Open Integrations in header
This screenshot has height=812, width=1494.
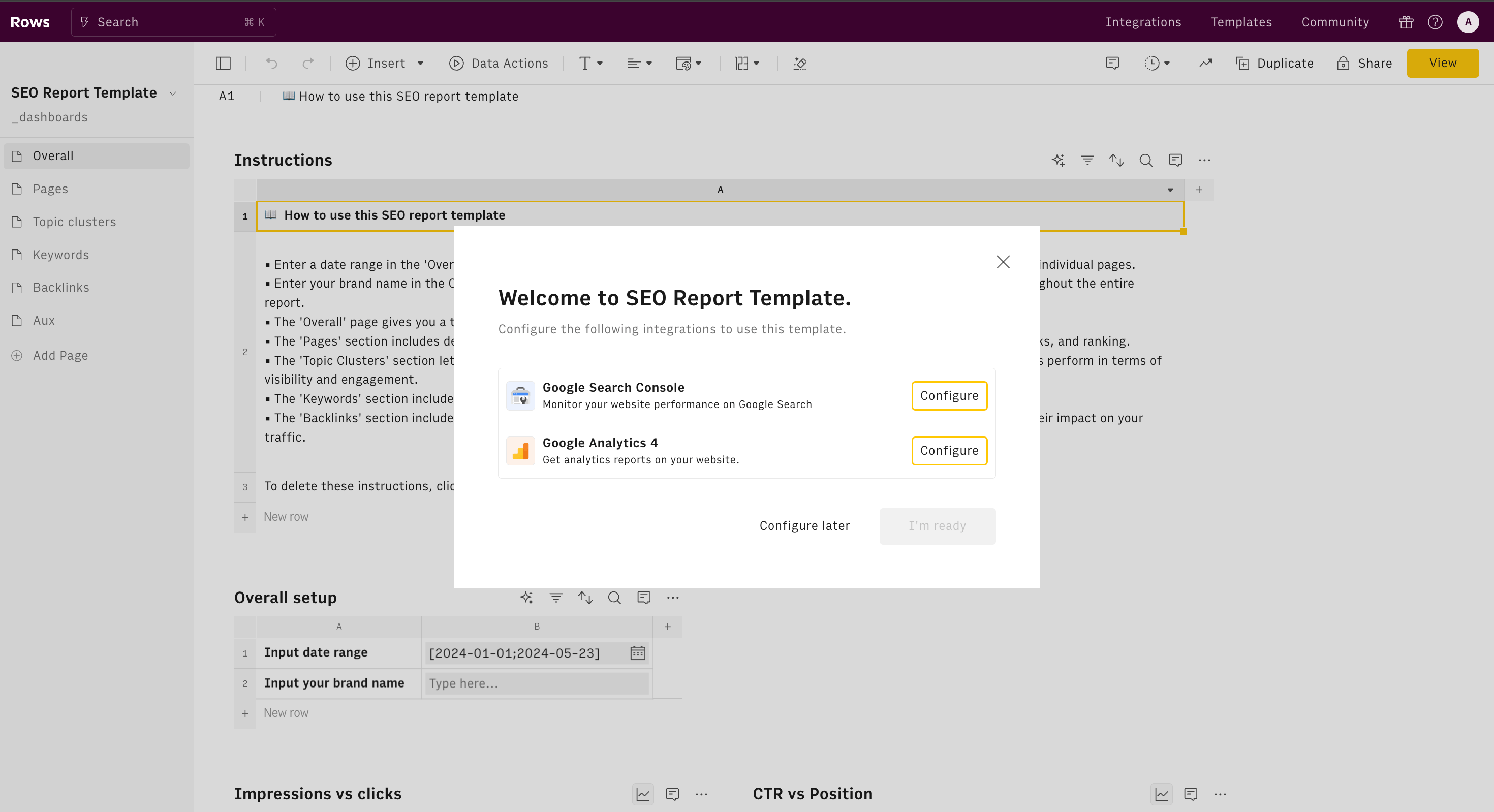(1143, 22)
